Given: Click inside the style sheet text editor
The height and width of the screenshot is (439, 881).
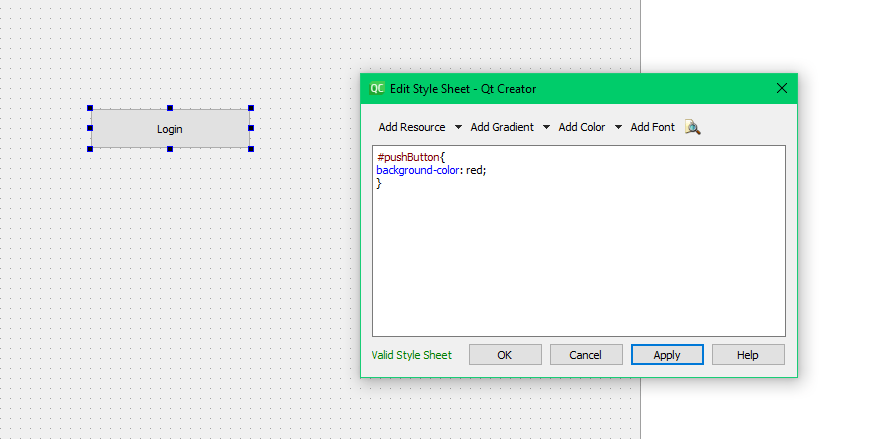Looking at the screenshot, I should (x=579, y=241).
